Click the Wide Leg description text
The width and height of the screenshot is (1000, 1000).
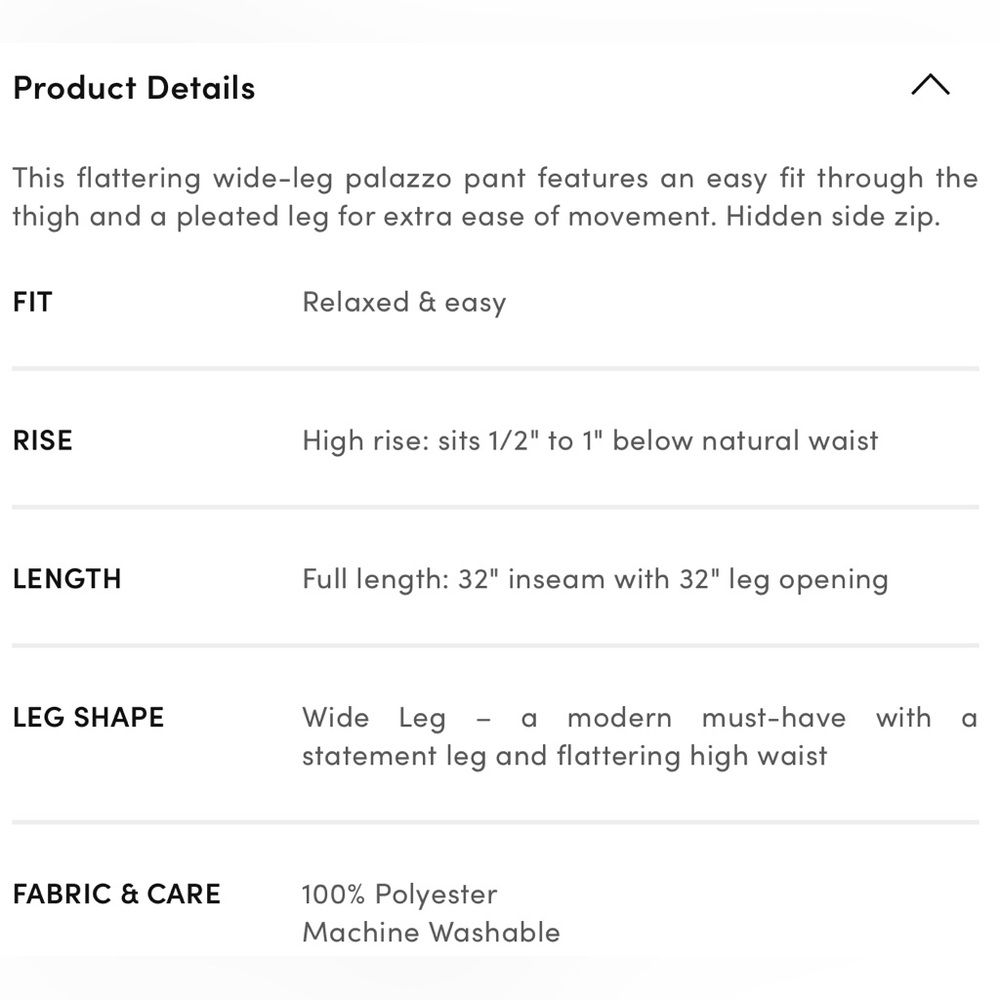point(640,737)
